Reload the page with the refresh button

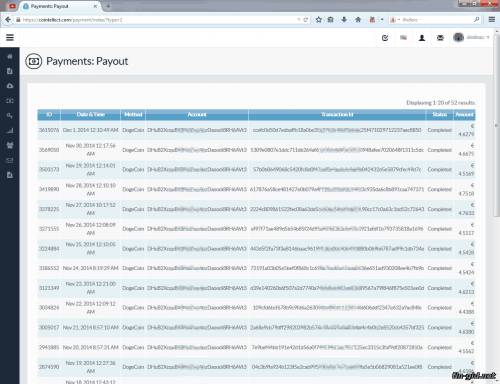click(306, 20)
